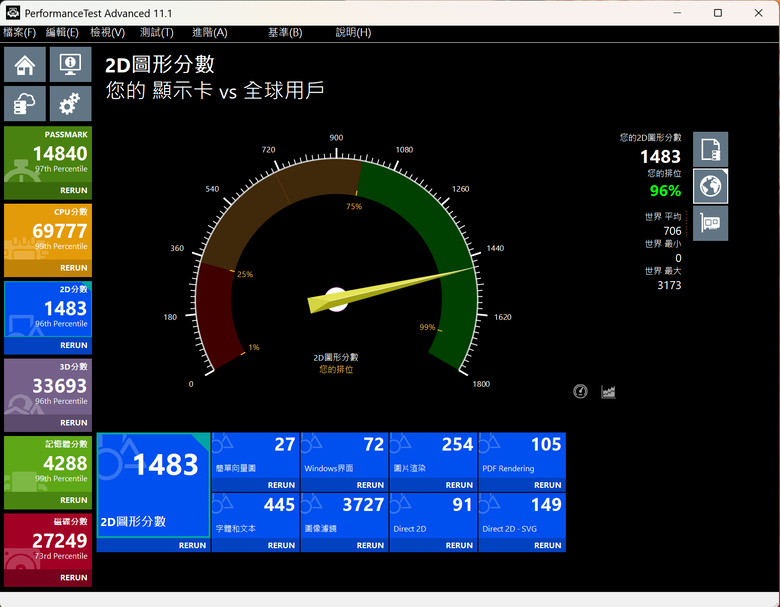This screenshot has width=780, height=607.
Task: Select the global users globe icon
Action: click(710, 186)
